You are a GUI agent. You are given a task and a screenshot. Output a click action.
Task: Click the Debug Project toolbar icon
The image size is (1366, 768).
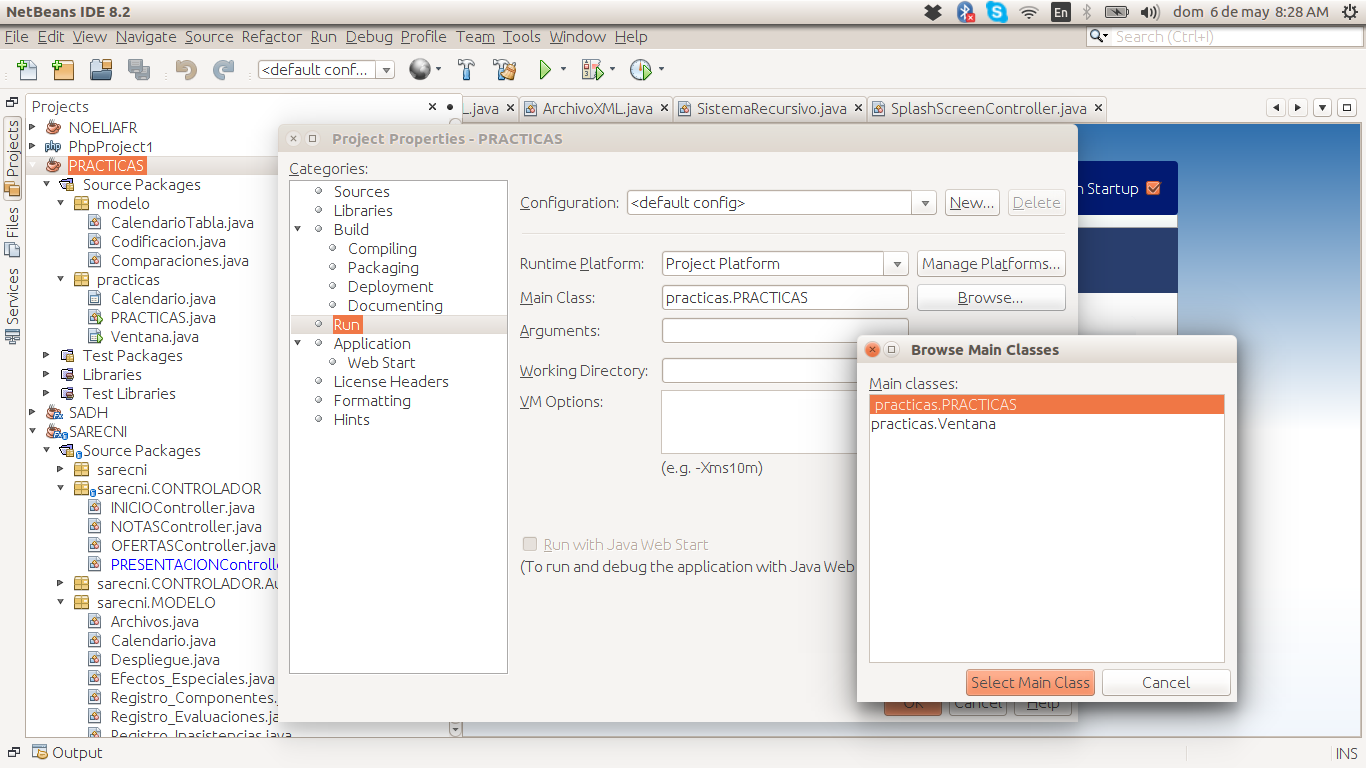coord(592,70)
